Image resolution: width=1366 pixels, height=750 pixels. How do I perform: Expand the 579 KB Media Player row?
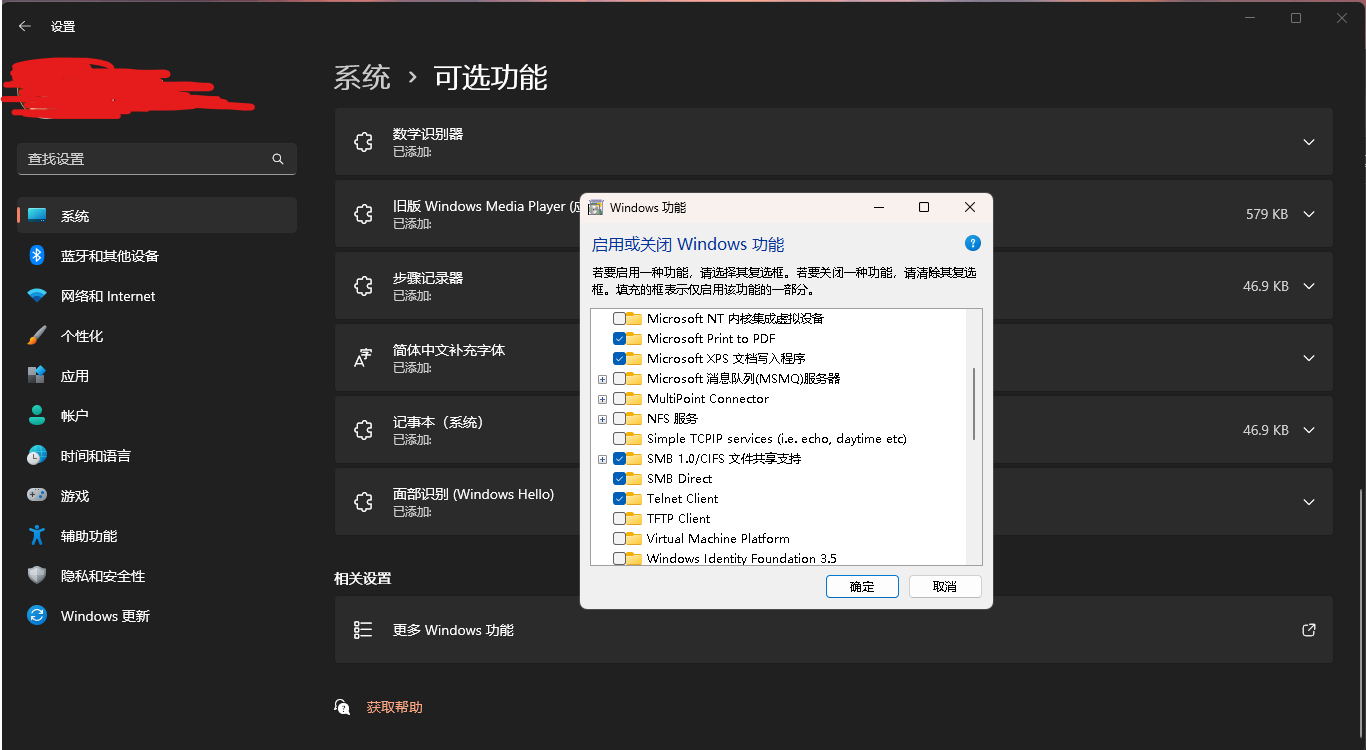click(1309, 214)
